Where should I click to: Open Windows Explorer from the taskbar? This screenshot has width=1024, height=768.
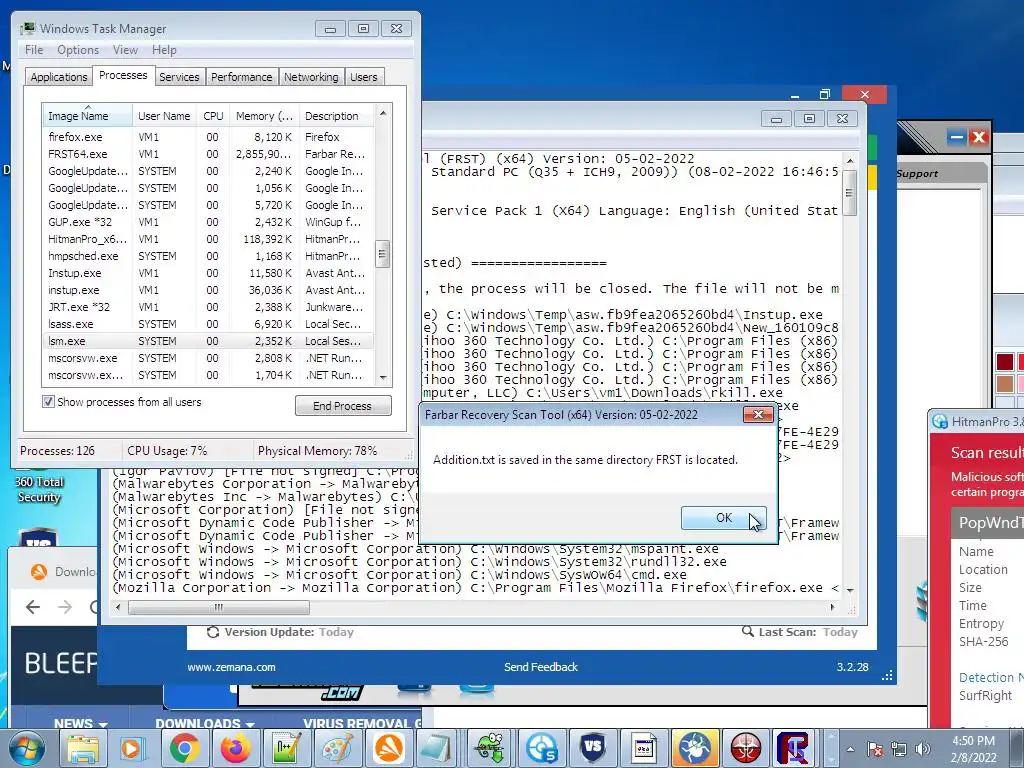pyautogui.click(x=83, y=748)
